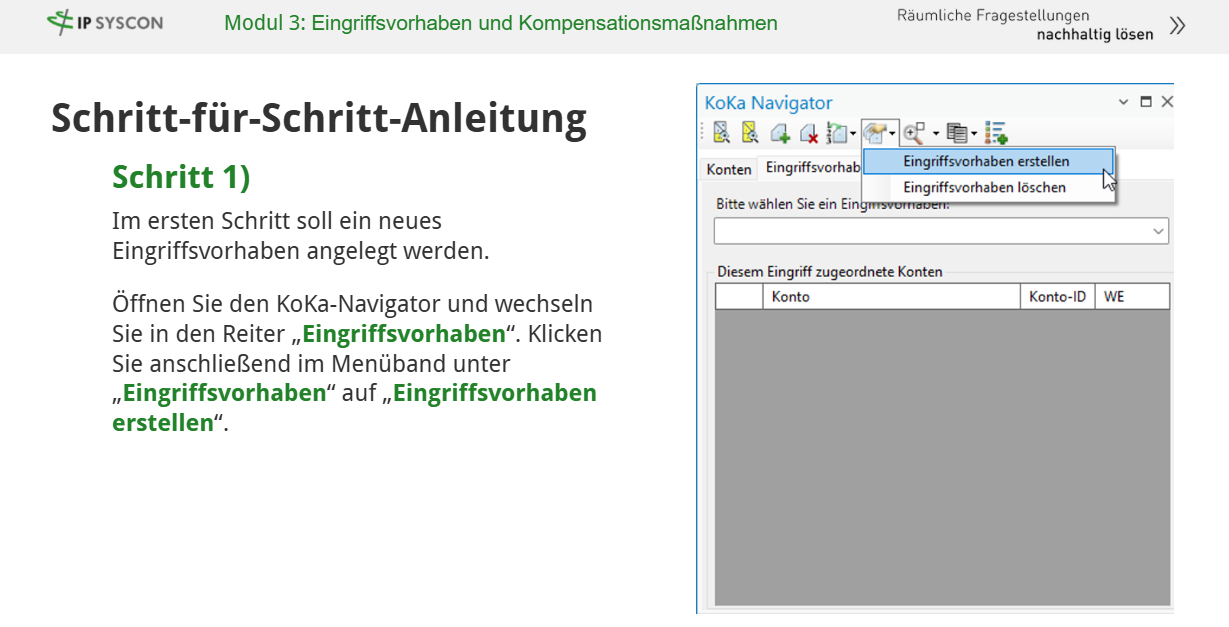
Task: Open dropdown arrow next to Eingriffsvorhaben icon
Action: 892,133
